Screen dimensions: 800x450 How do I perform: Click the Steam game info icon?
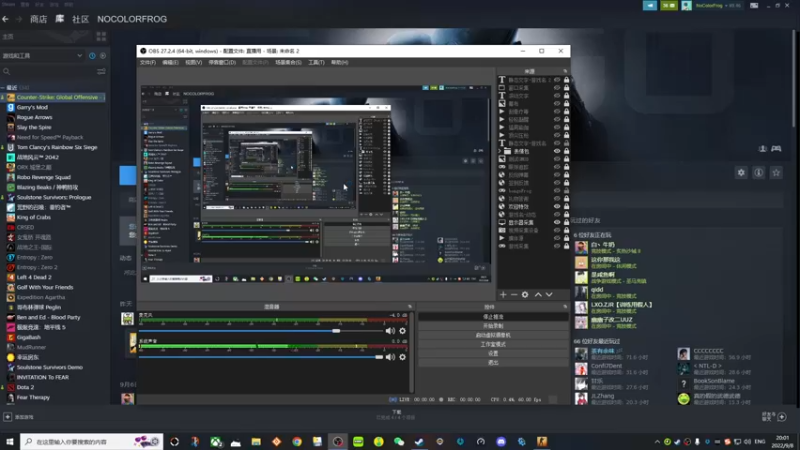coord(759,172)
